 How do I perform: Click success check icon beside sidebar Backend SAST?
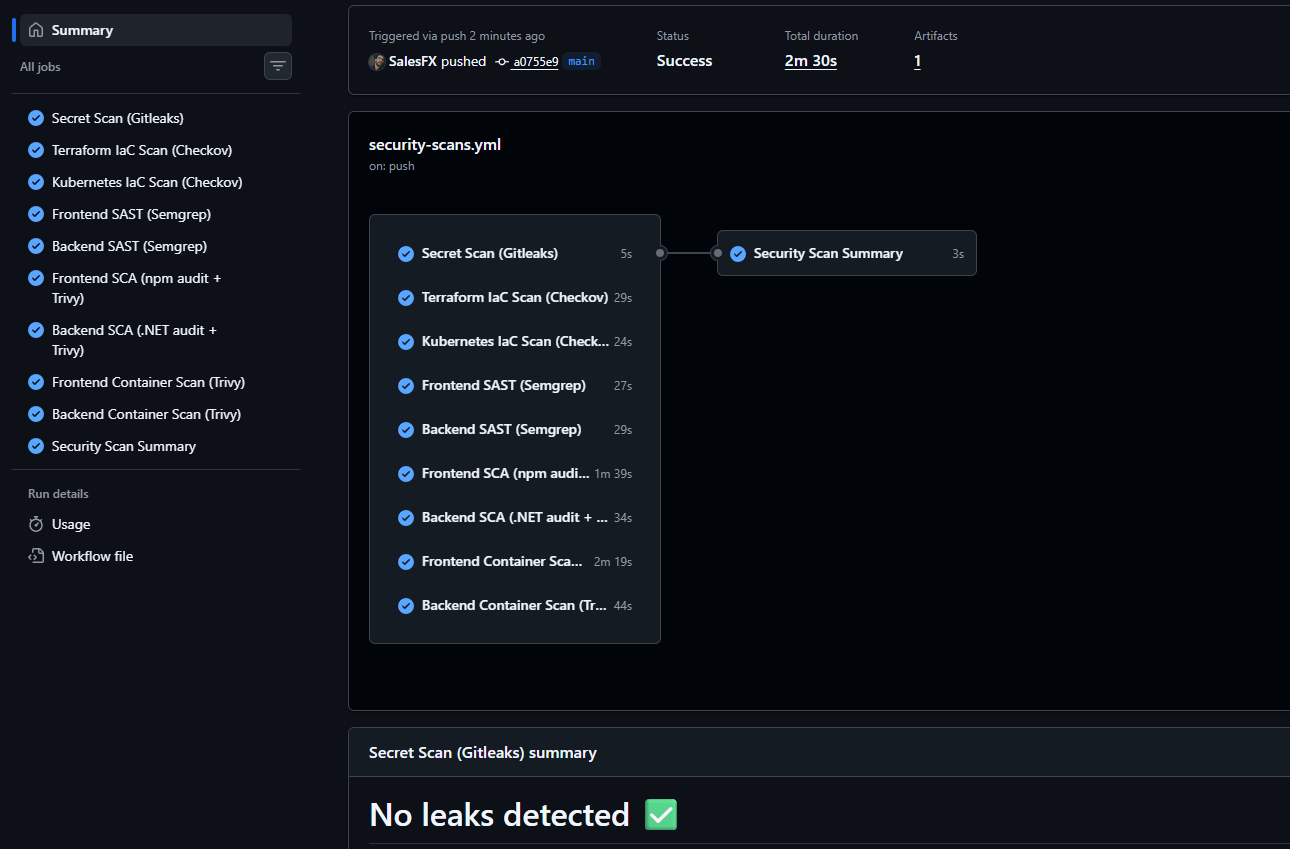click(36, 246)
